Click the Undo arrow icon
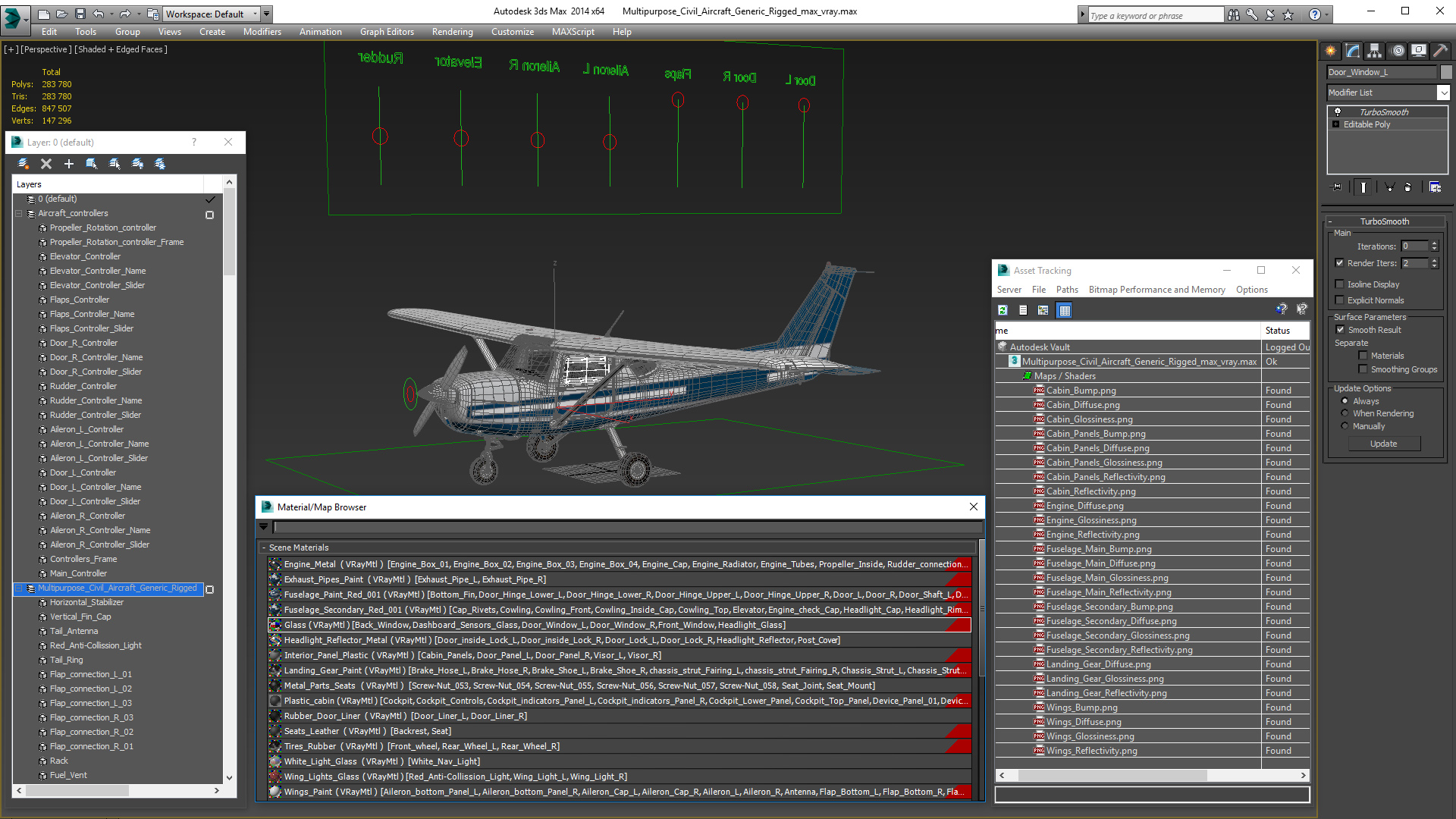The width and height of the screenshot is (1456, 819). tap(98, 14)
